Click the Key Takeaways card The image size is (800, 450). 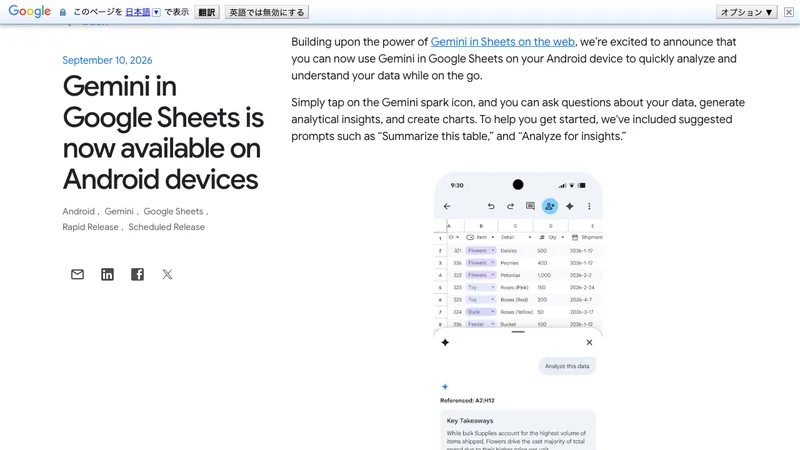[518, 430]
